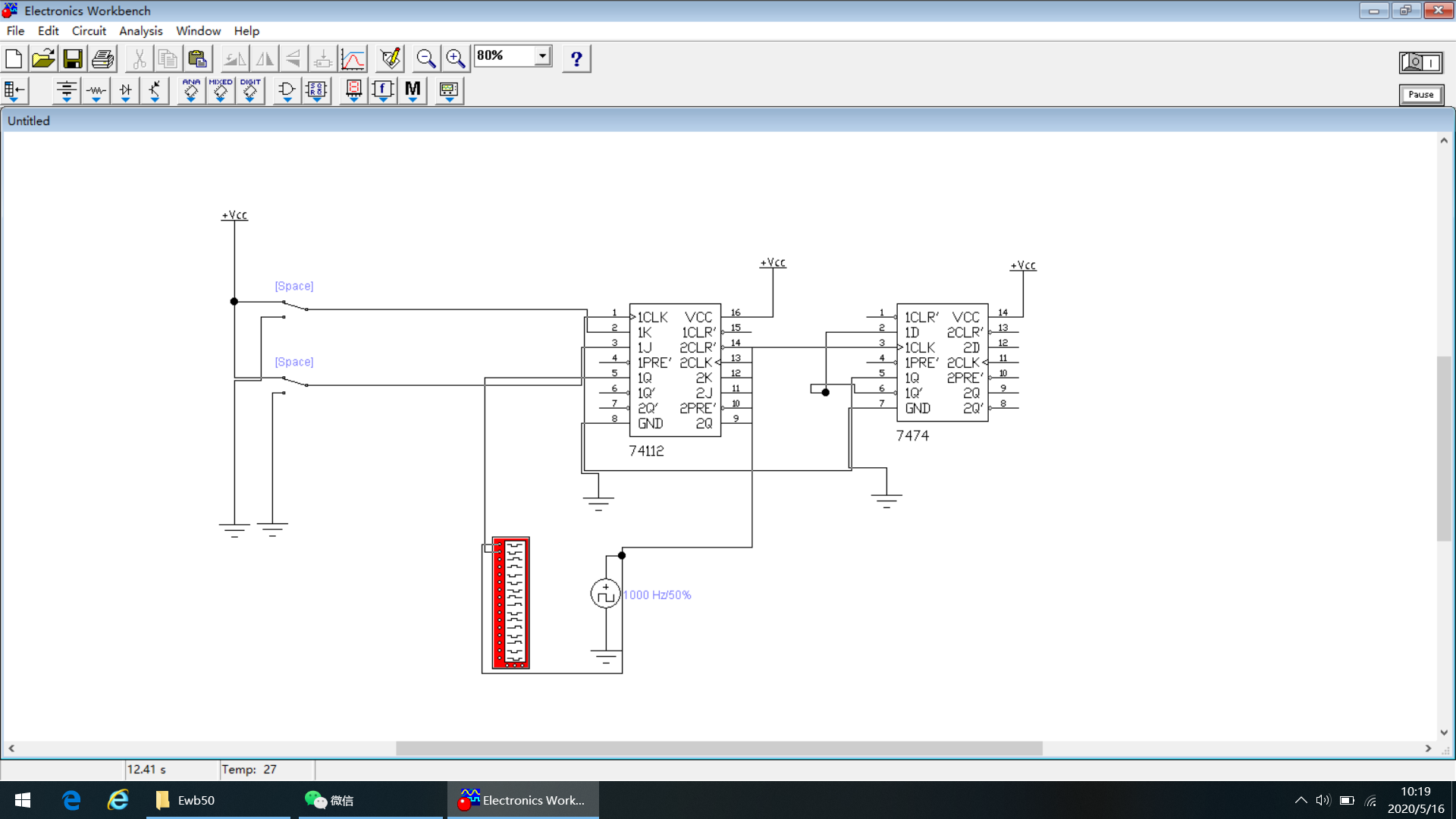Screen dimensions: 1456x819
Task: Click the zoom out magnifier
Action: coord(425,58)
